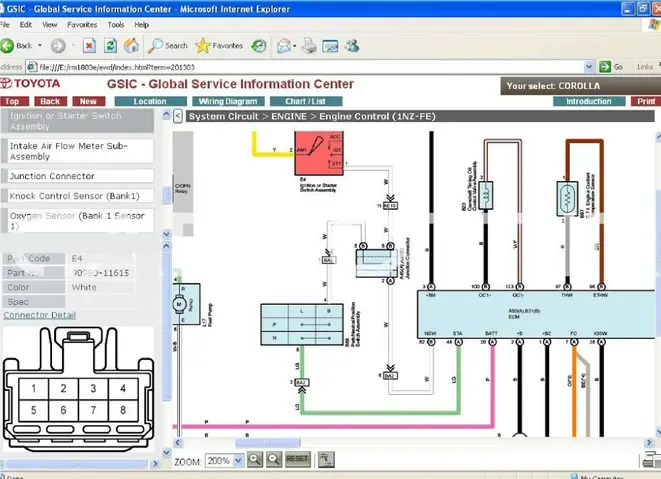Open the File menu
The width and height of the screenshot is (661, 479).
(x=5, y=24)
